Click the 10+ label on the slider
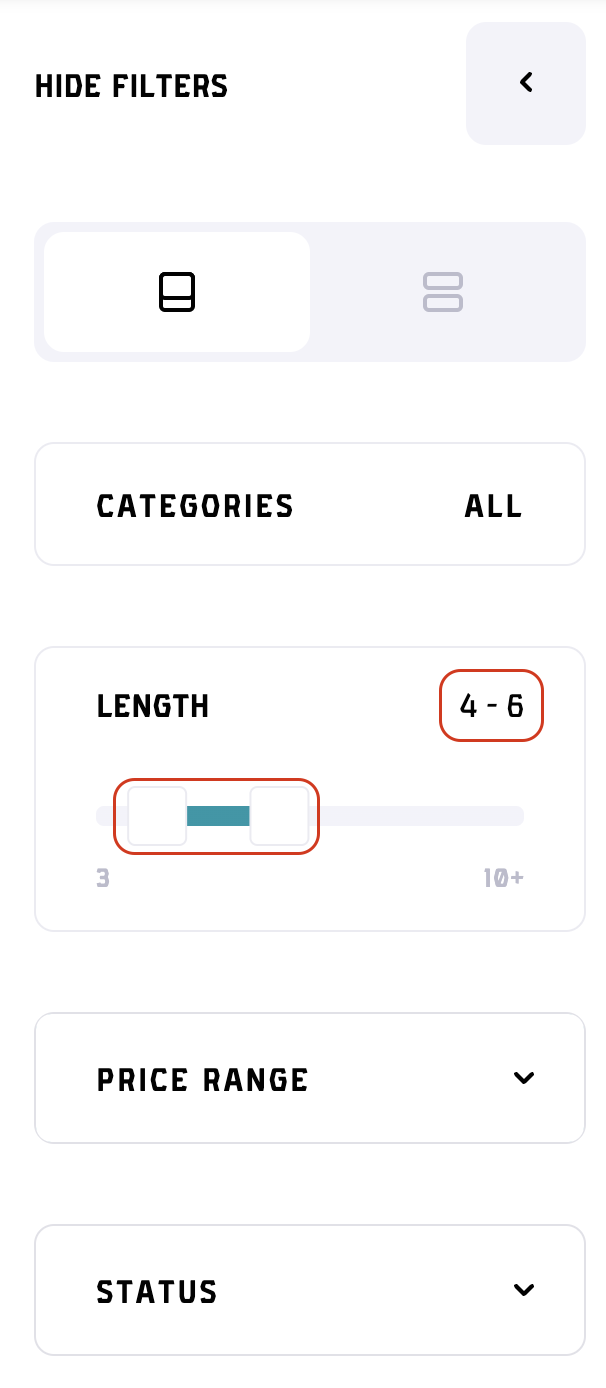The width and height of the screenshot is (606, 1388). (x=503, y=877)
